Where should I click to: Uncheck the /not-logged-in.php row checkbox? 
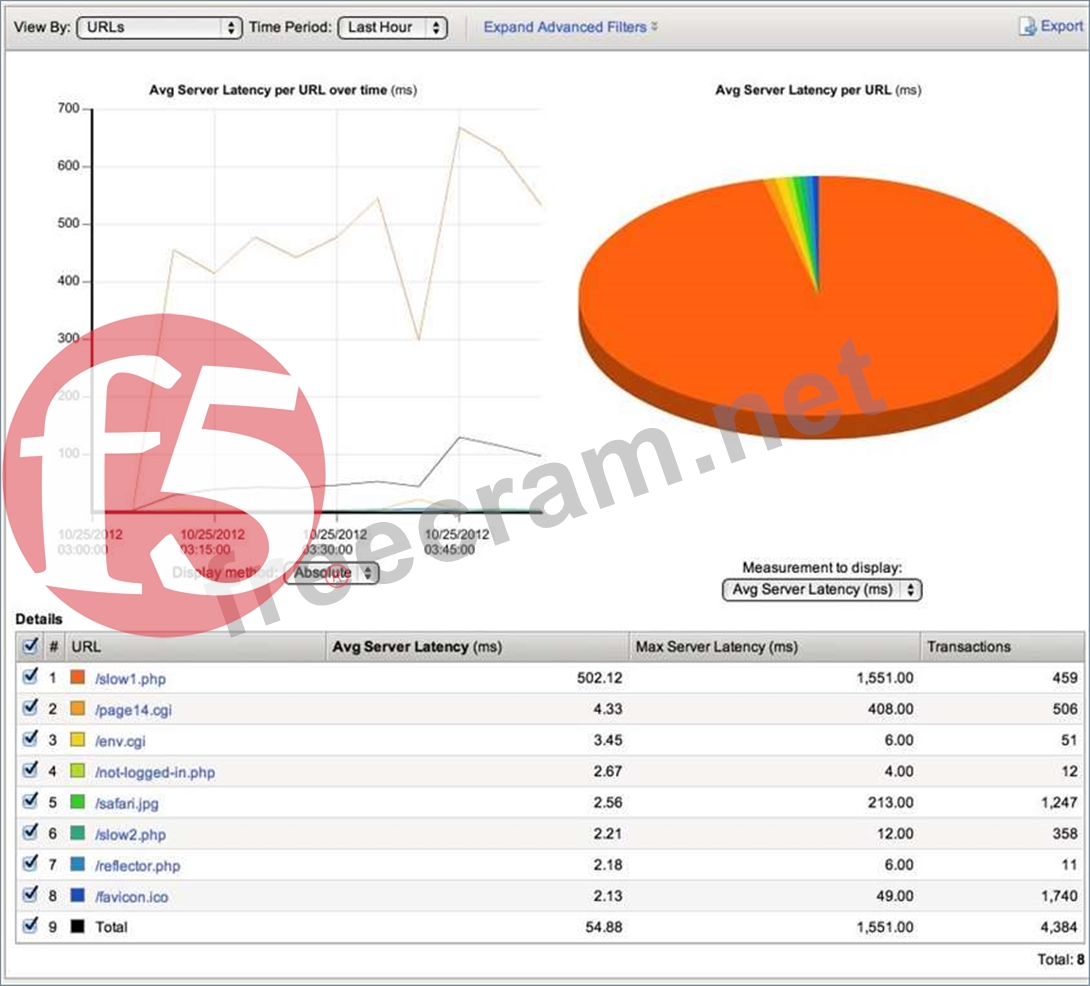tap(30, 770)
